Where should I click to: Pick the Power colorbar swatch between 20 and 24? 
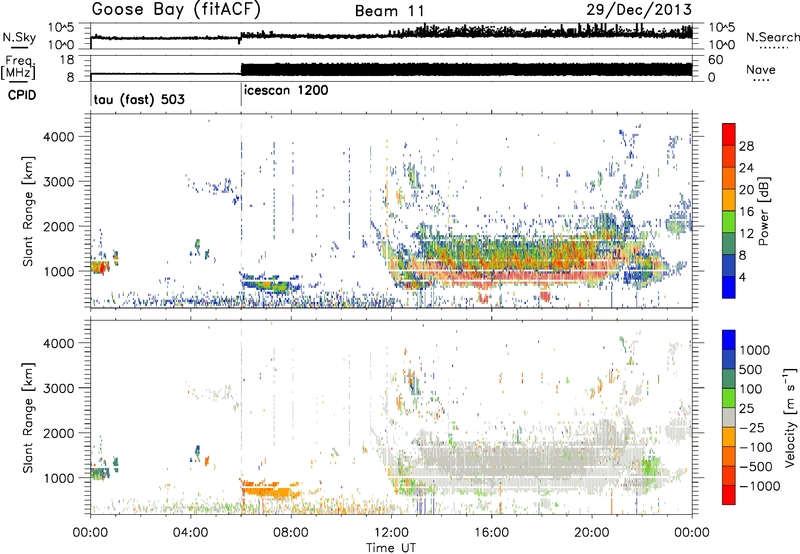(729, 179)
